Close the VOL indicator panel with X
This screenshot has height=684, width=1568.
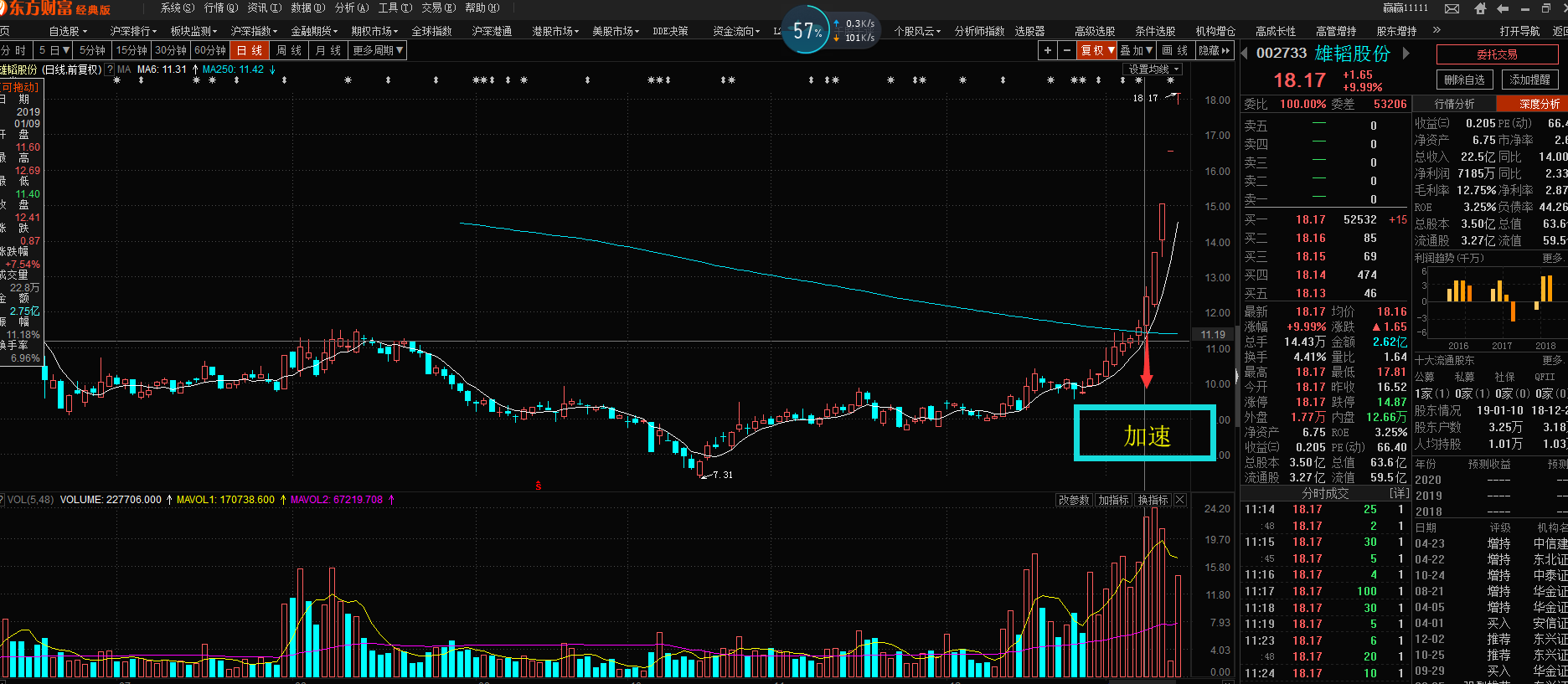(1180, 500)
